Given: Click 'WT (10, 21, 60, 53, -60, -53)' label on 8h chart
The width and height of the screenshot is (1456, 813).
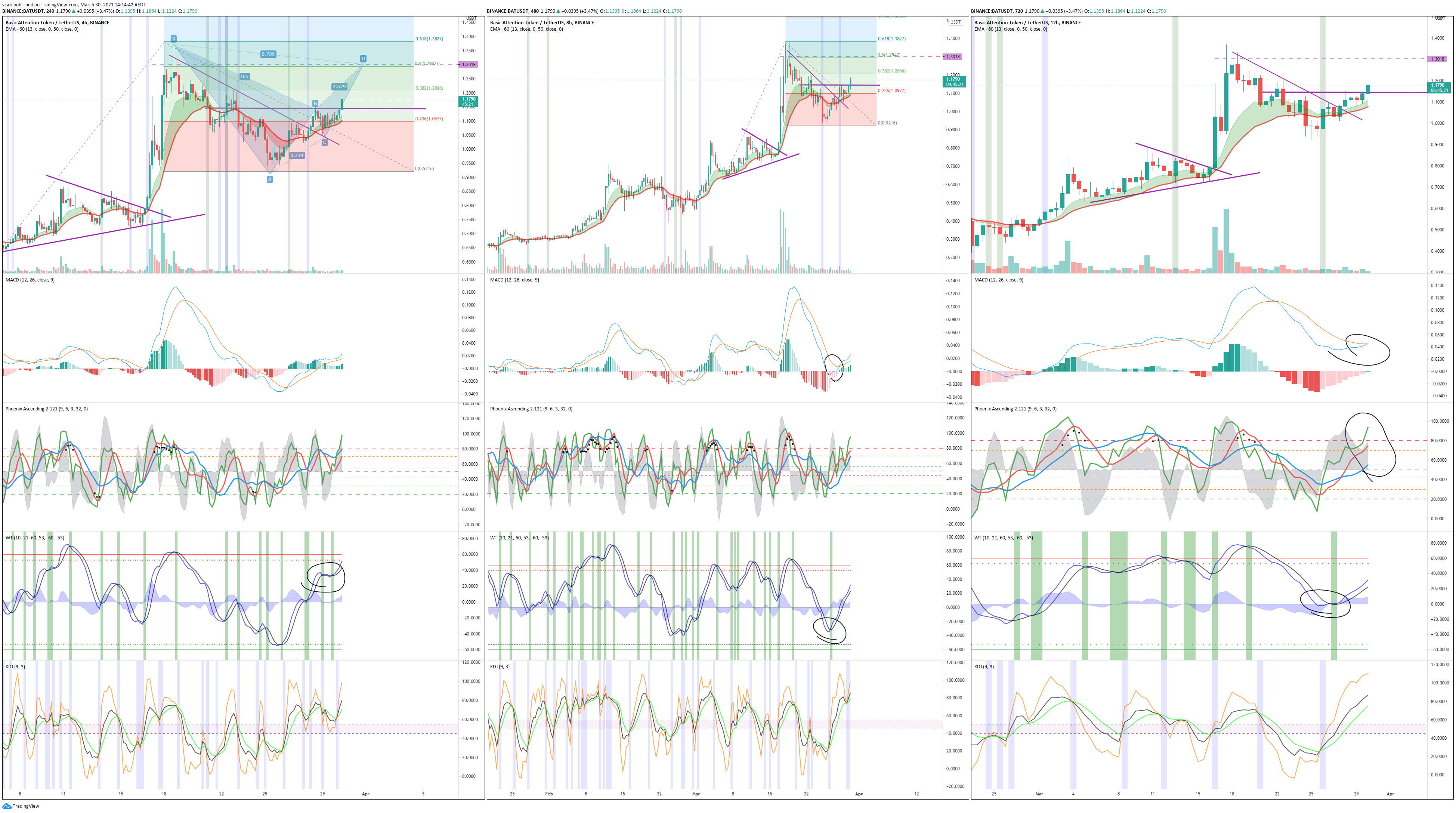Looking at the screenshot, I should click(519, 538).
